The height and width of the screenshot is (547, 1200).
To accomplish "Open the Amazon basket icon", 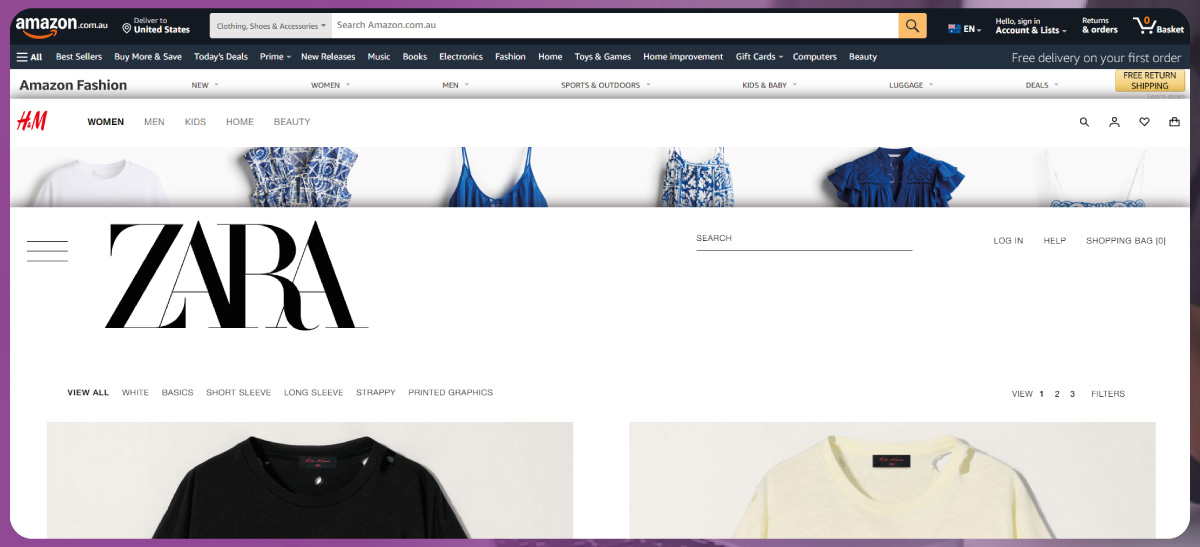I will (1157, 26).
